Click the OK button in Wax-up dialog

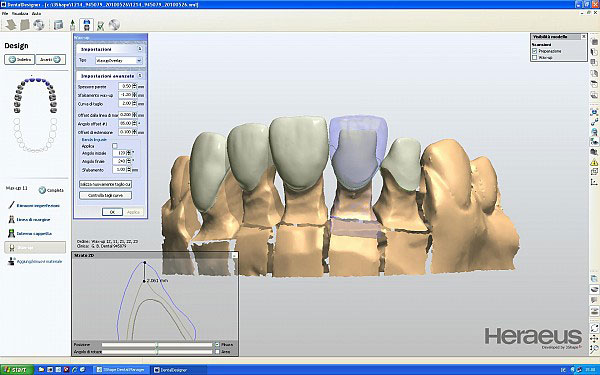112,212
